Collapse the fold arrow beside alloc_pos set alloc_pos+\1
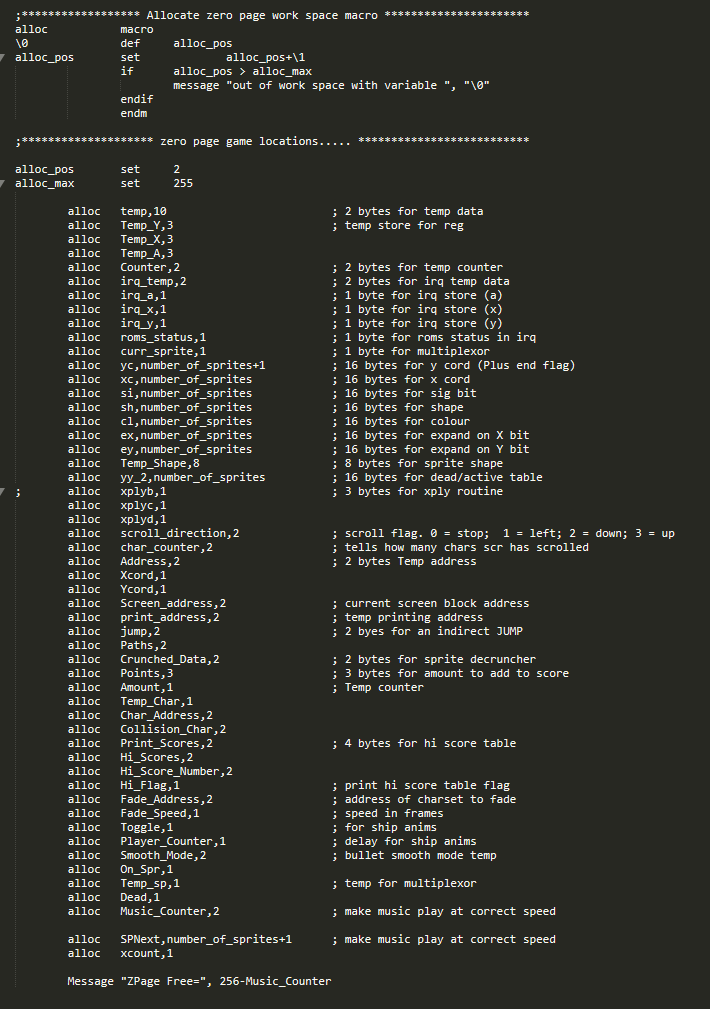 [4, 58]
